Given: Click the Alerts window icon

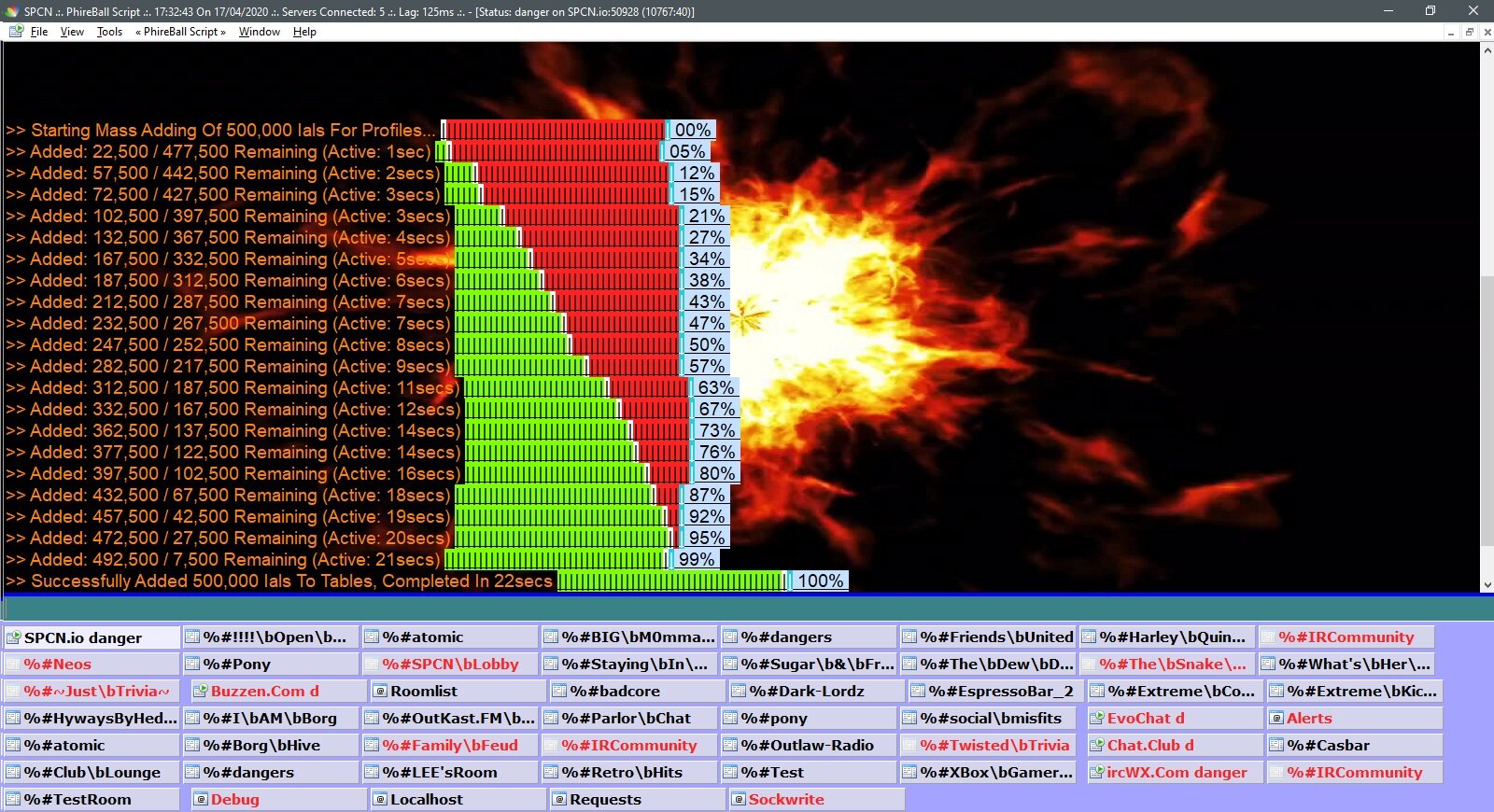Looking at the screenshot, I should pyautogui.click(x=1276, y=719).
